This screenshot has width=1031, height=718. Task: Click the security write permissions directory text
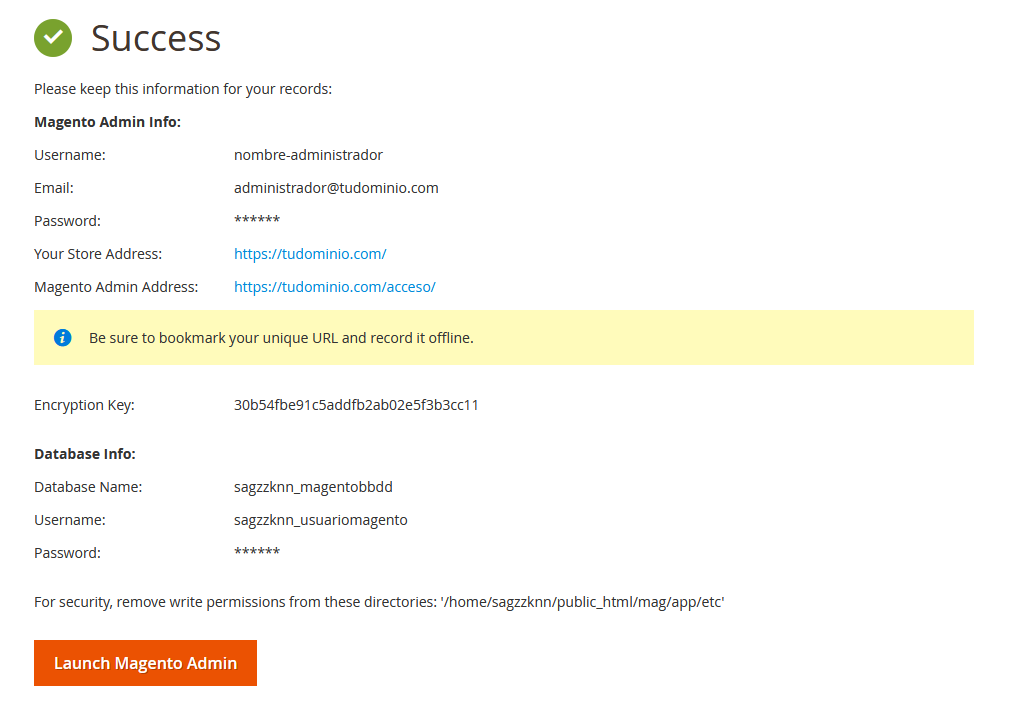[x=379, y=602]
